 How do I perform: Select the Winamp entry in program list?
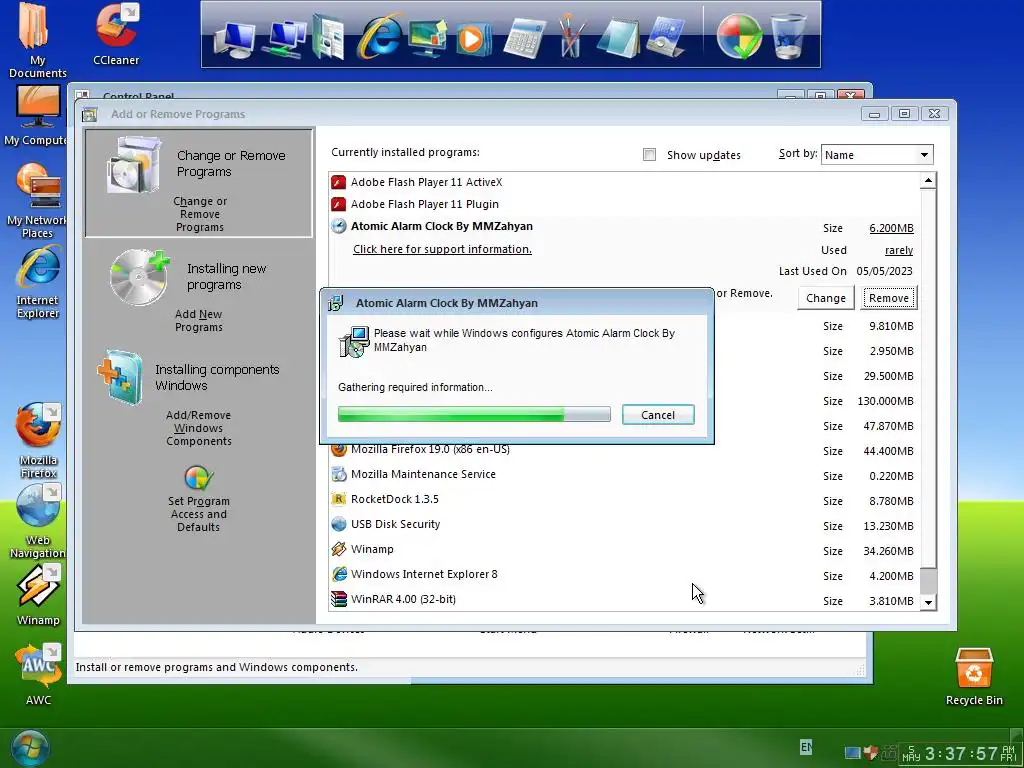pyautogui.click(x=624, y=549)
